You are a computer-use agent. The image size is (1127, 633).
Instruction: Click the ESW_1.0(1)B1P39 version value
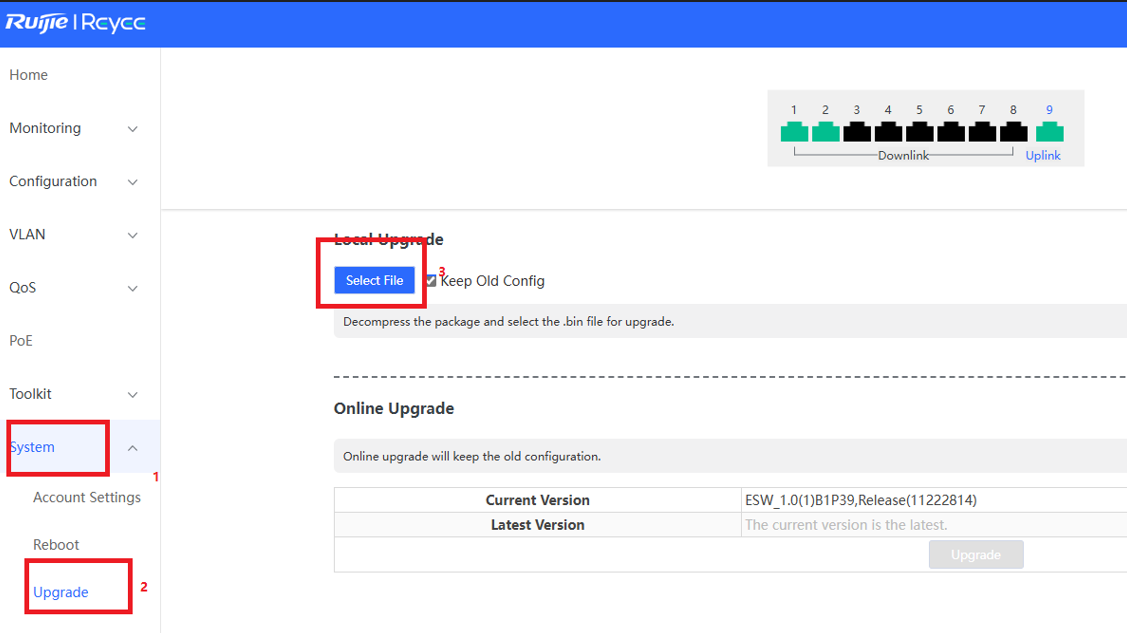tap(861, 500)
